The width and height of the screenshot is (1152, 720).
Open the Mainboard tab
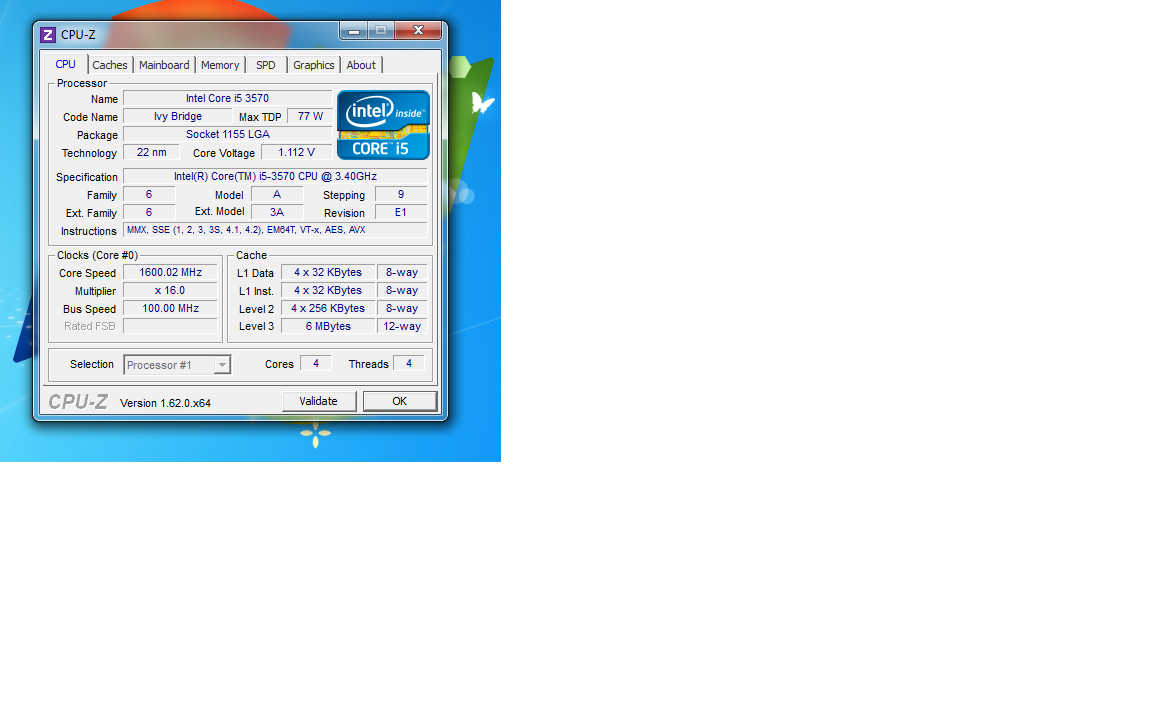[x=164, y=65]
